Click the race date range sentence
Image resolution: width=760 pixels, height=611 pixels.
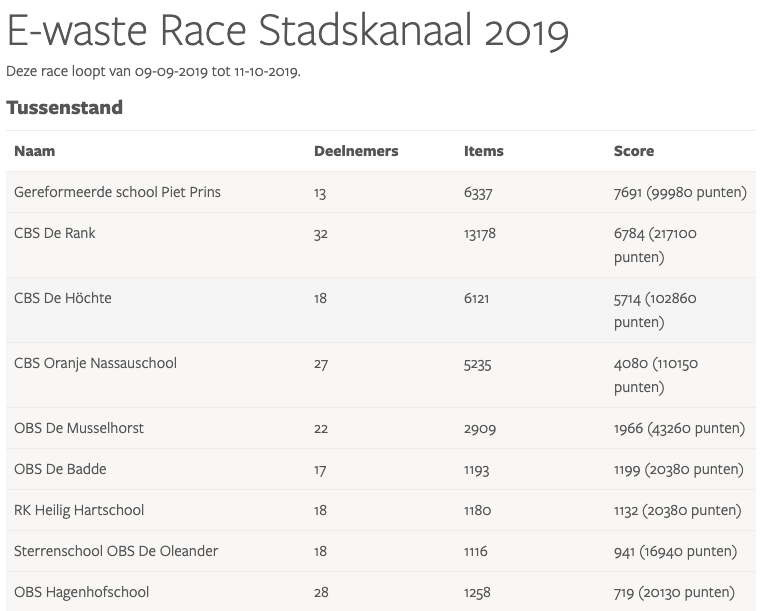153,72
